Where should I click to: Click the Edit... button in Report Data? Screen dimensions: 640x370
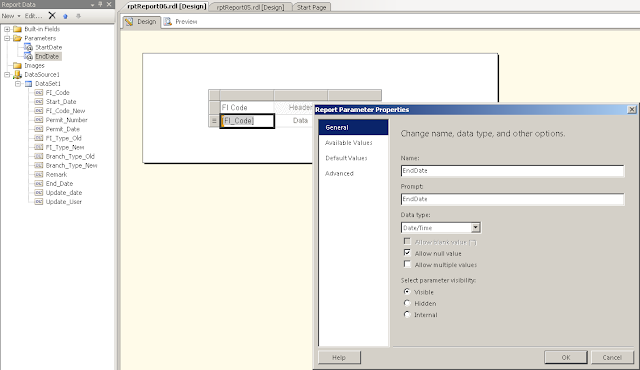click(x=33, y=16)
